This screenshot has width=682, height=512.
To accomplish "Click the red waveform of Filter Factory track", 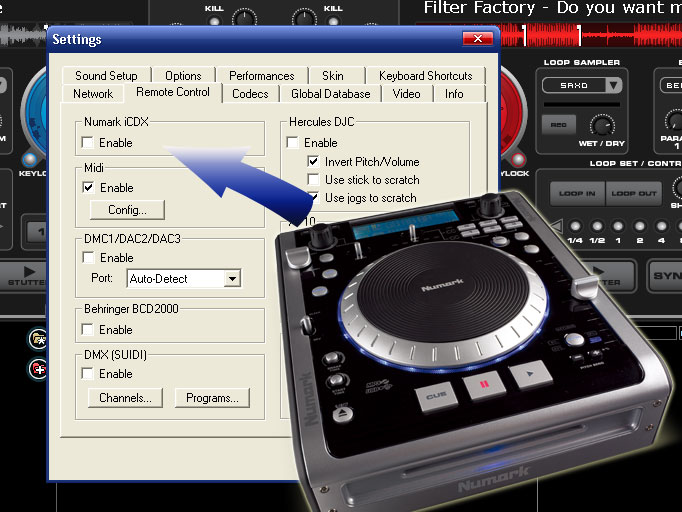I will pyautogui.click(x=591, y=35).
